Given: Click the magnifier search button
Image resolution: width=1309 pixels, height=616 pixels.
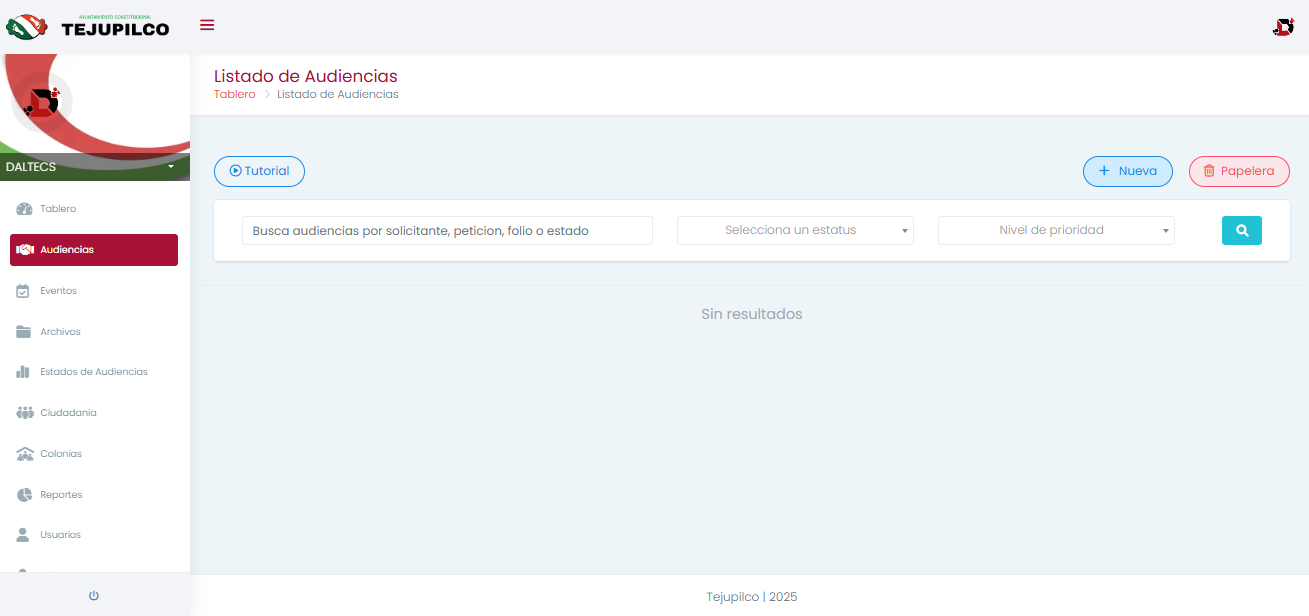Looking at the screenshot, I should (1241, 230).
